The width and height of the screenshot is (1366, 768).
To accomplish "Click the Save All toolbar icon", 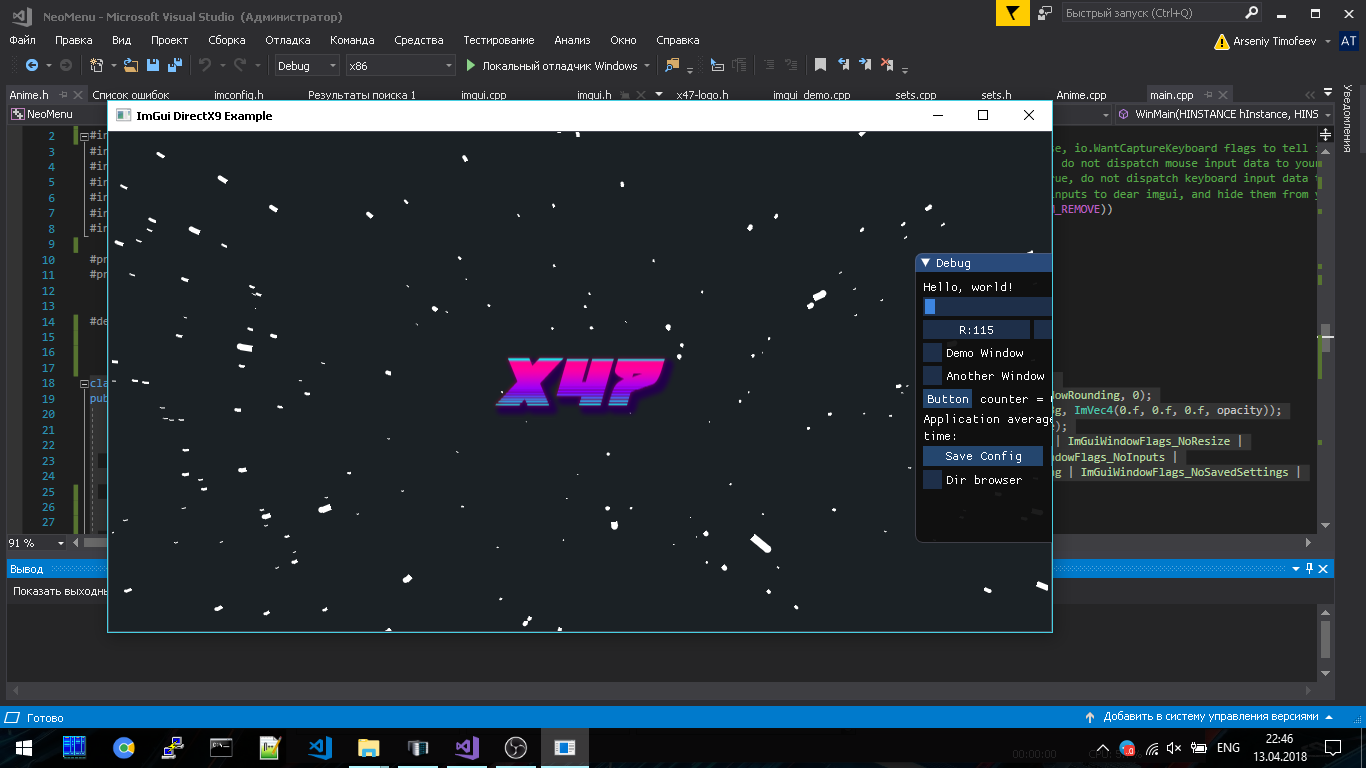I will 173,65.
